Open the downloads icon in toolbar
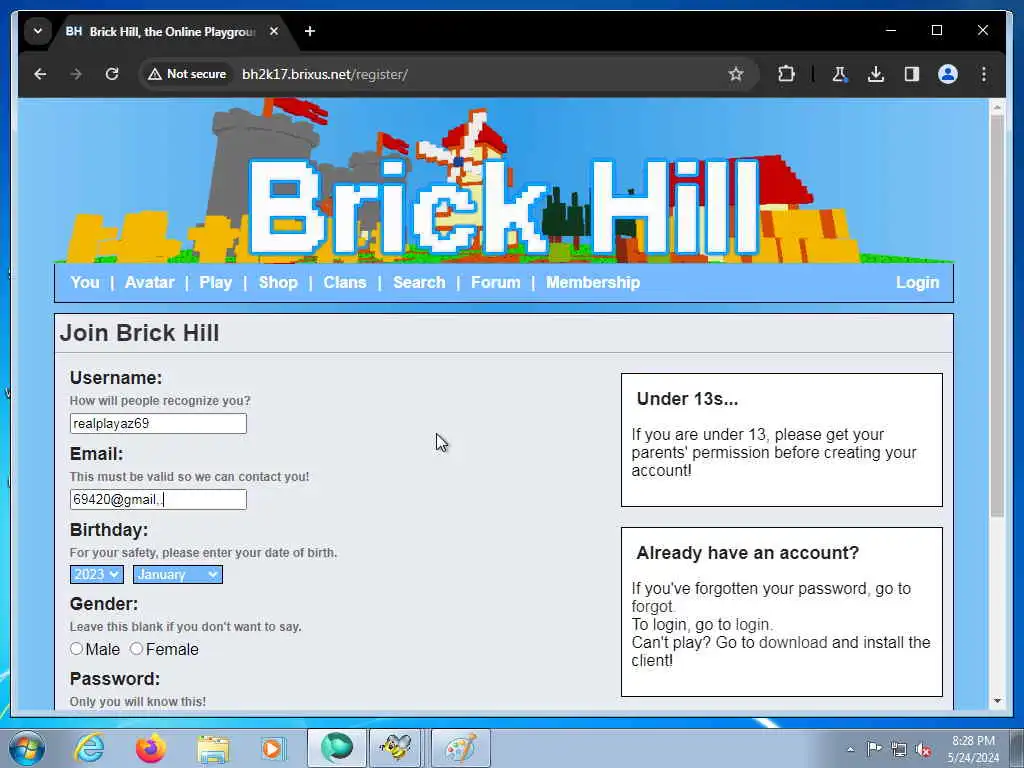 click(876, 74)
